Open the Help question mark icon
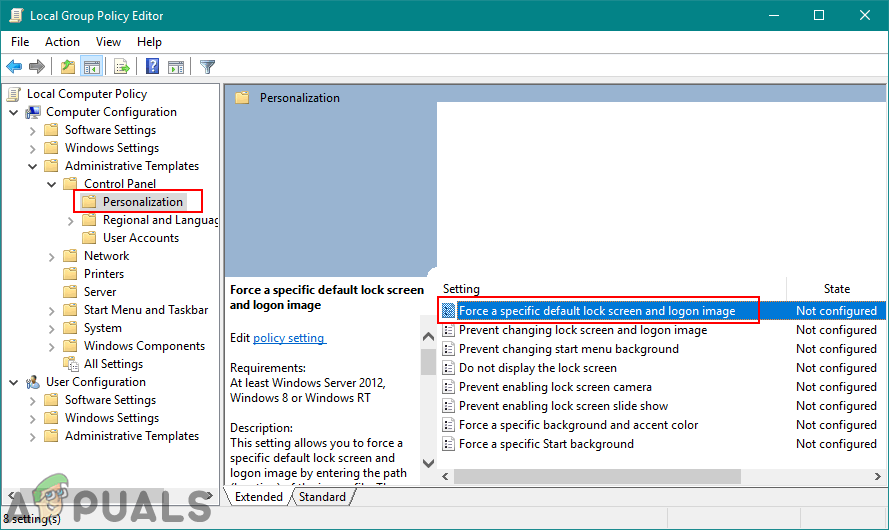Viewport: 889px width, 530px height. point(153,67)
